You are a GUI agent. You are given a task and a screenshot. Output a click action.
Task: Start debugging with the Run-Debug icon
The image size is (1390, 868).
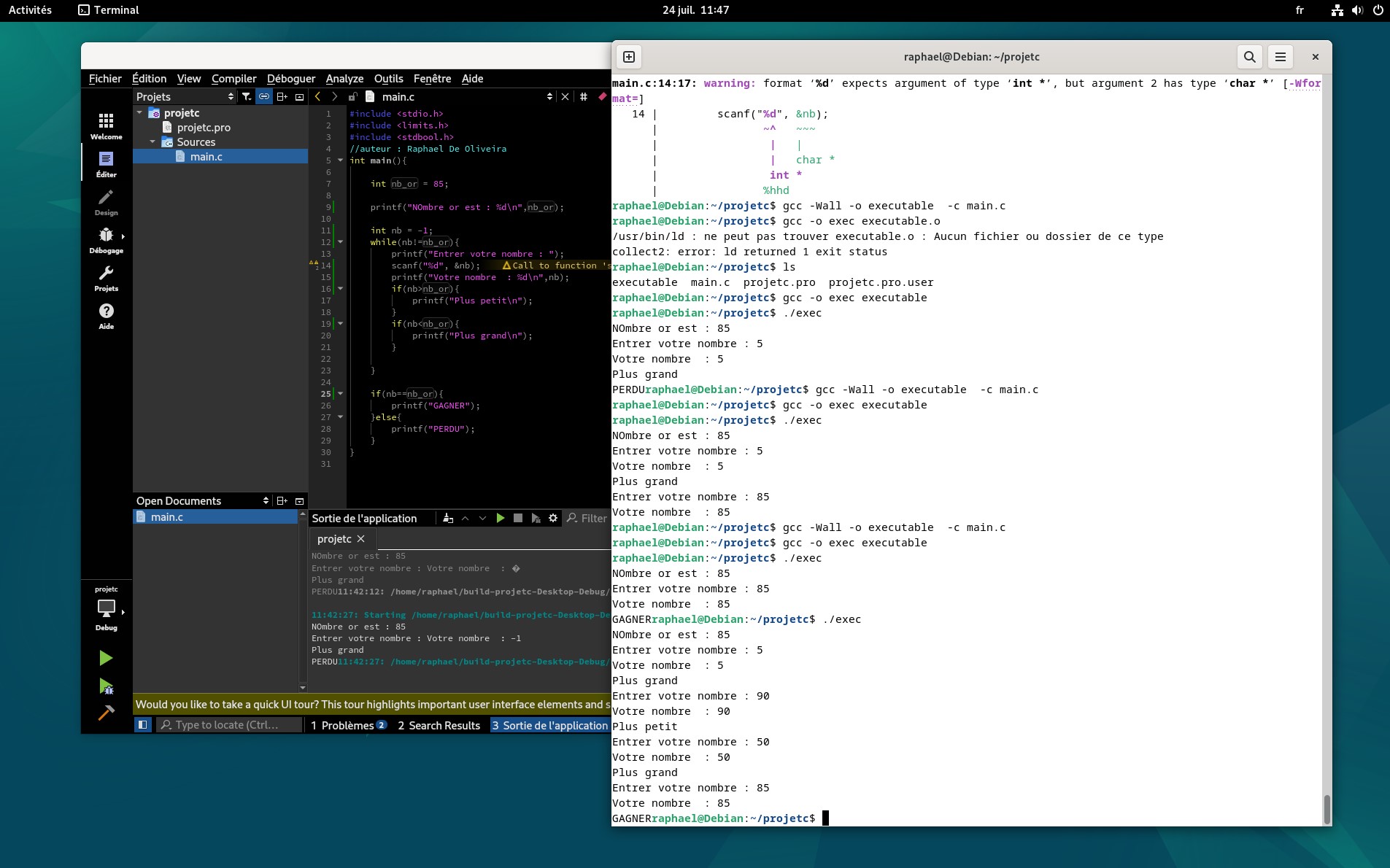[x=106, y=686]
